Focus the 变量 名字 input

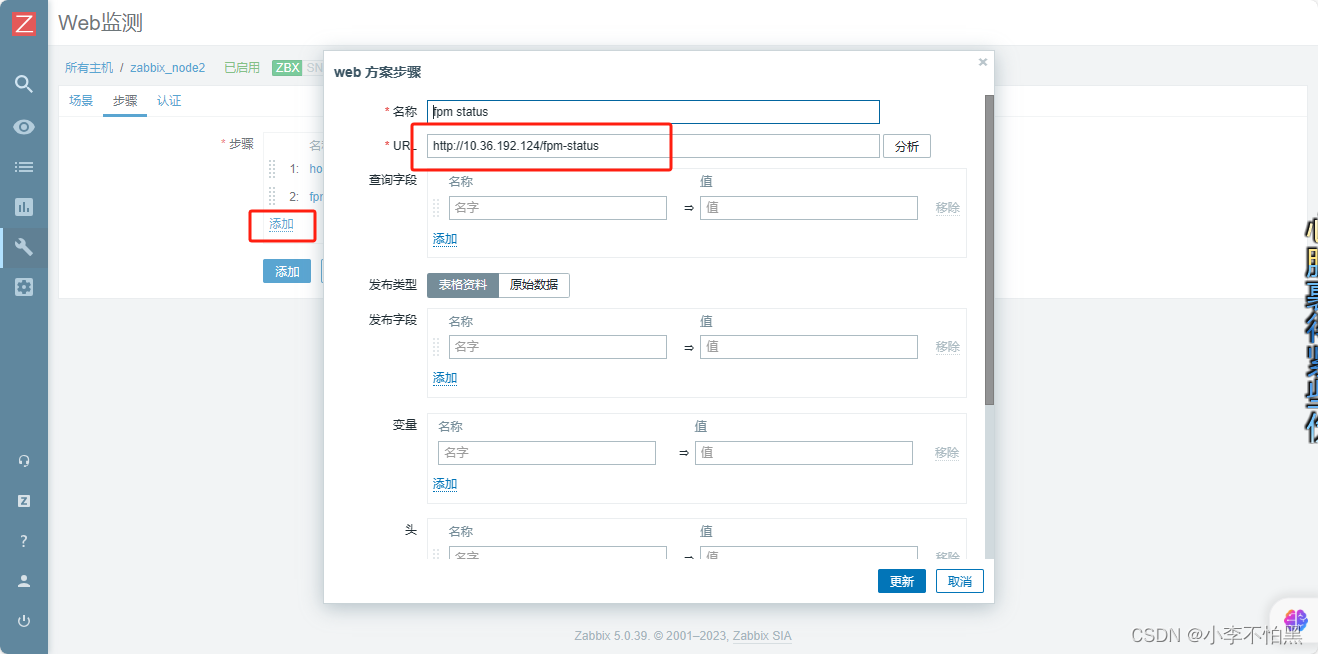pos(547,453)
